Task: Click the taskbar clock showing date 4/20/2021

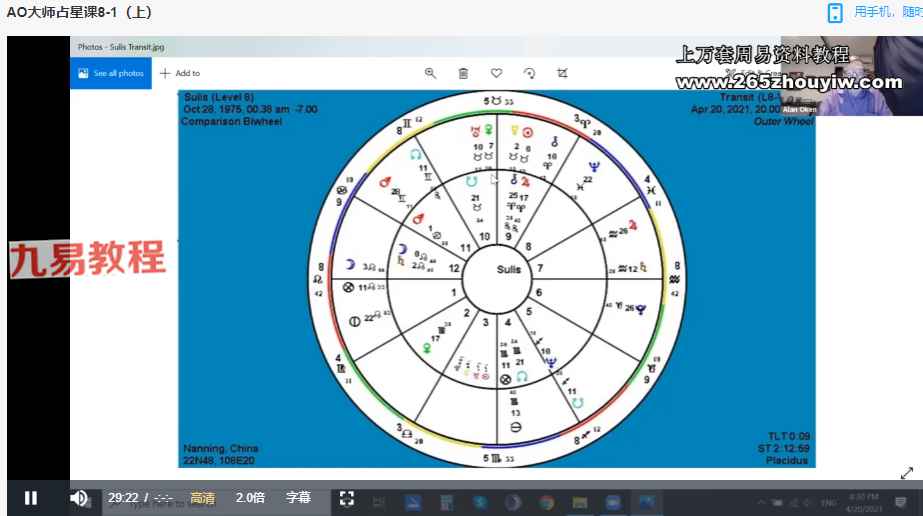Action: 864,503
